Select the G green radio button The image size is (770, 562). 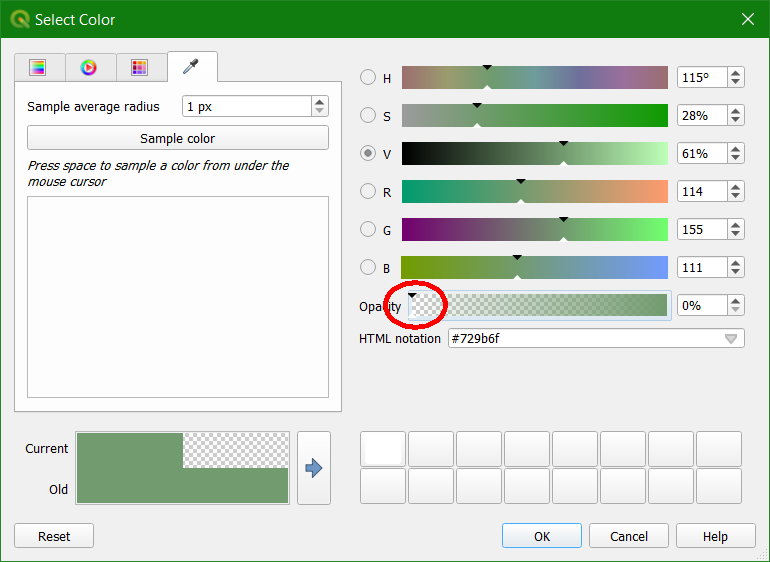368,229
